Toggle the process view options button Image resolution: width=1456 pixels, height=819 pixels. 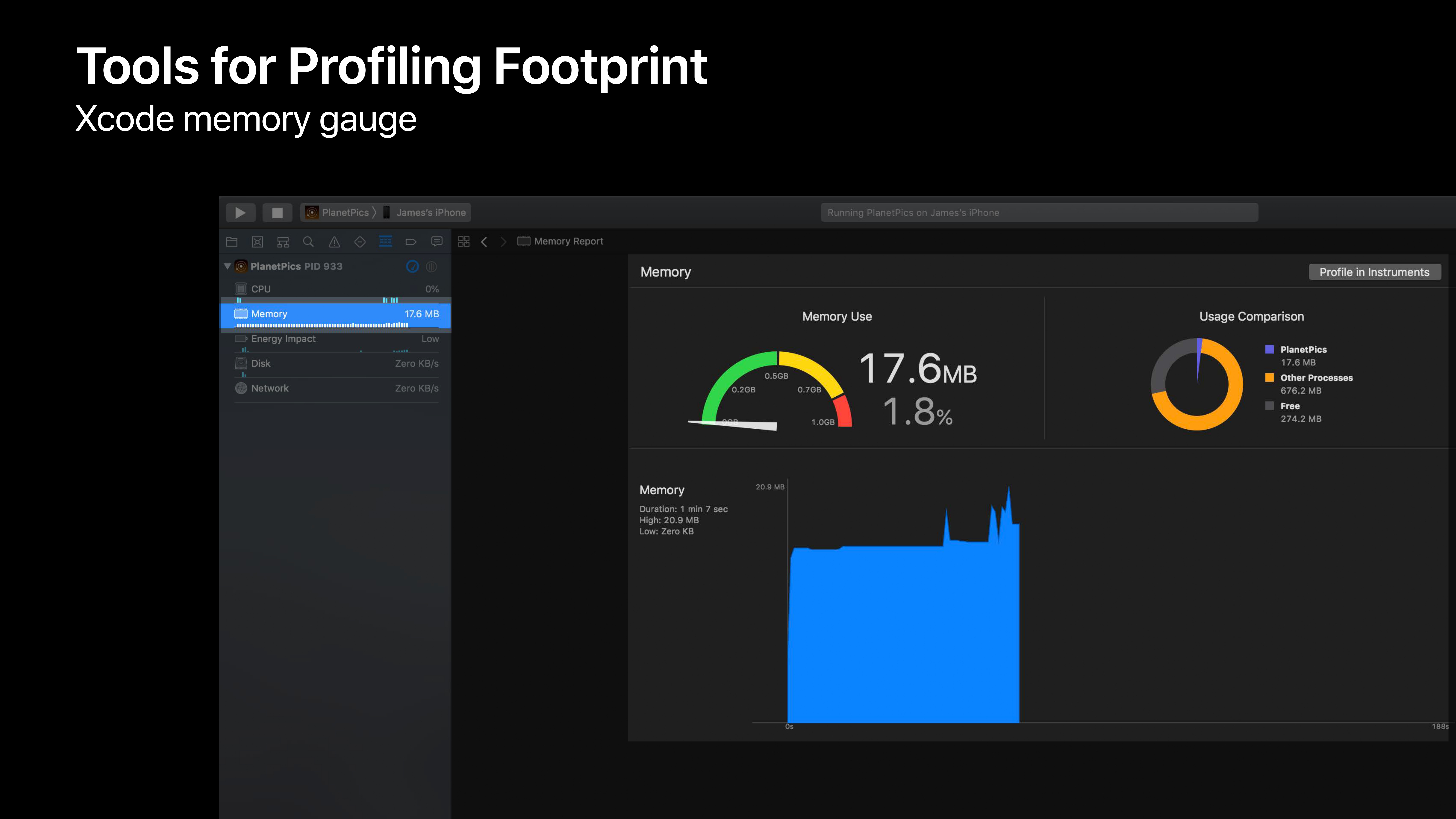(x=431, y=266)
